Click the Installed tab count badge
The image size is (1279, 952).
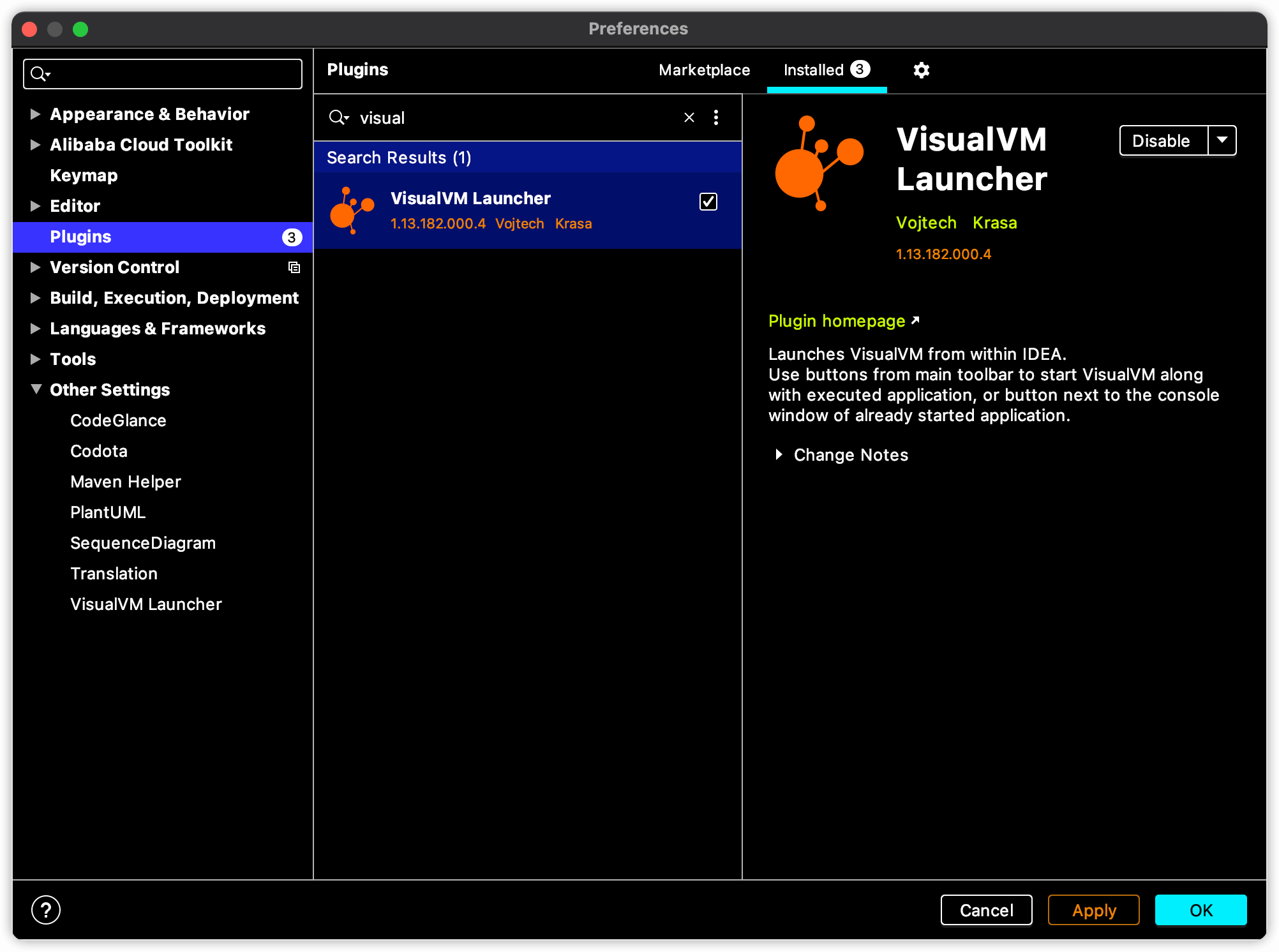(860, 69)
